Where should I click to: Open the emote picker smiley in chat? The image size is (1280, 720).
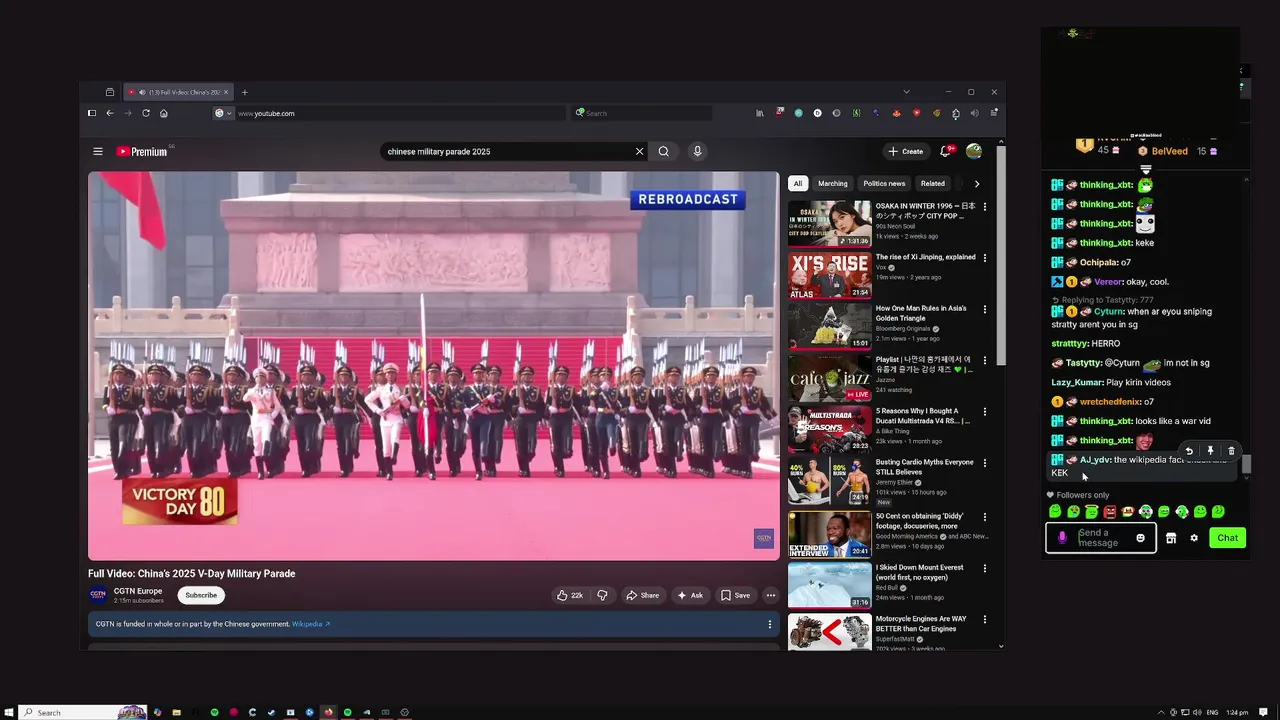point(1140,538)
